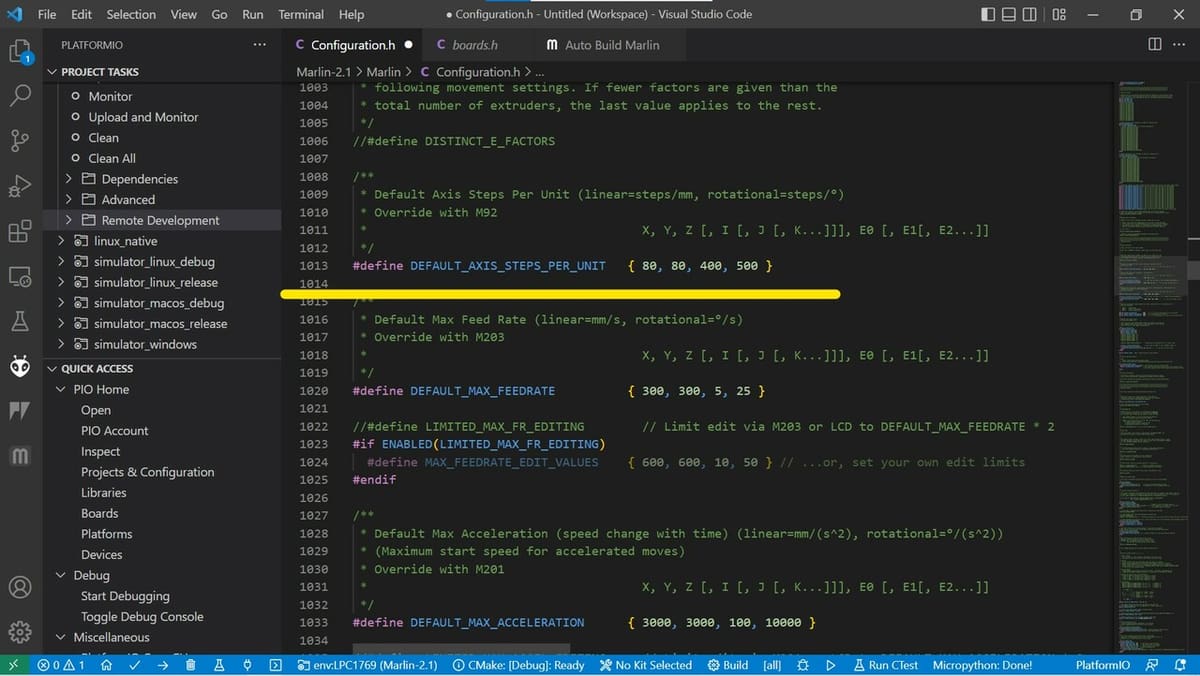Viewport: 1200px width, 676px height.
Task: Toggle the primary side bar layout
Action: pos(988,15)
